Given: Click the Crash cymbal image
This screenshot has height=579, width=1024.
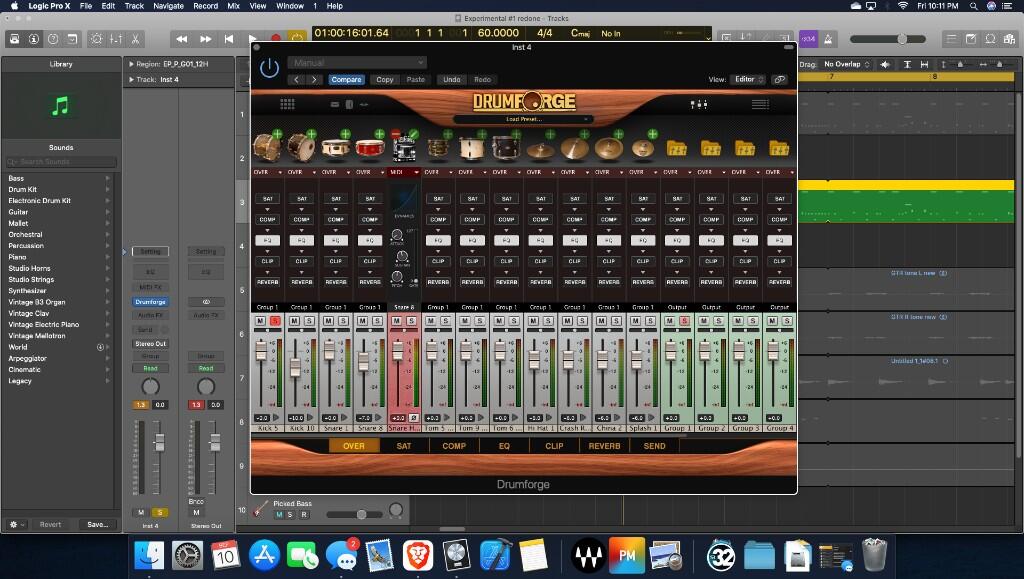Looking at the screenshot, I should click(x=574, y=149).
